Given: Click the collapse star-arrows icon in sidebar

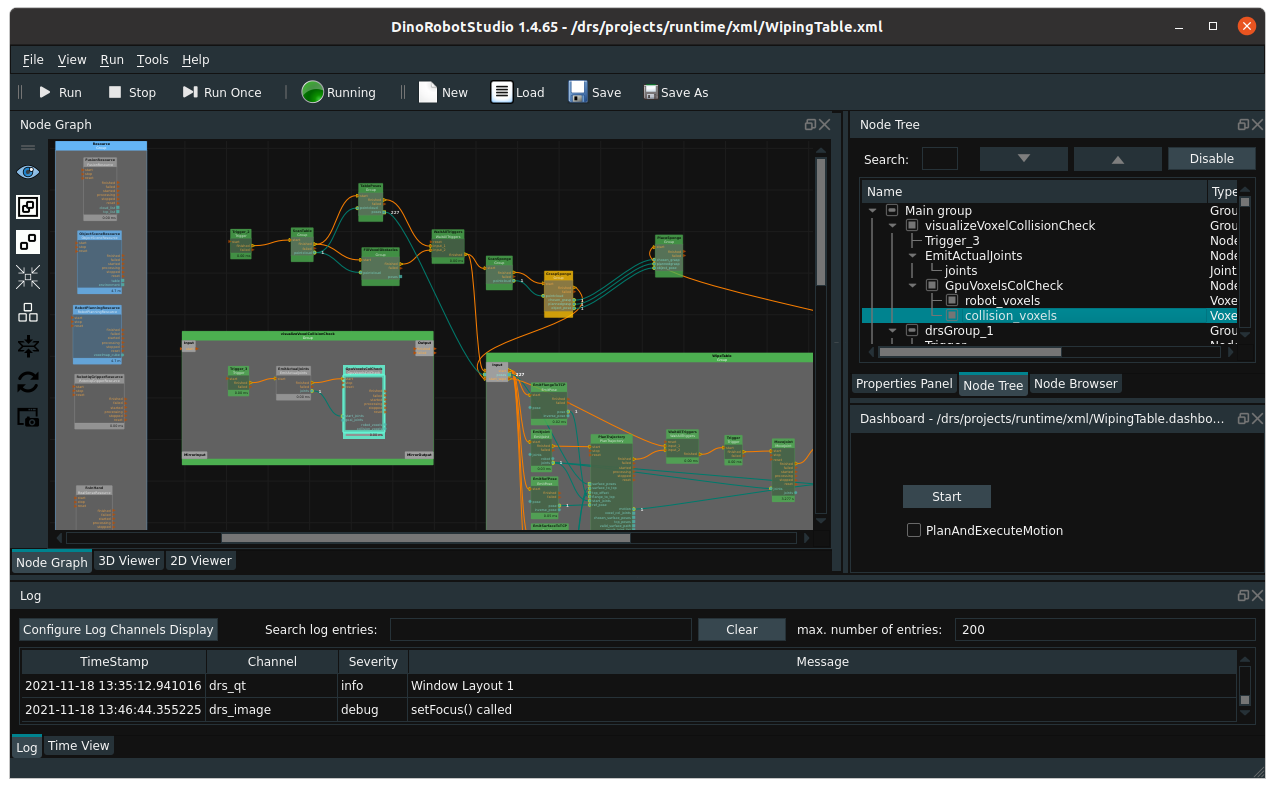Looking at the screenshot, I should (28, 347).
